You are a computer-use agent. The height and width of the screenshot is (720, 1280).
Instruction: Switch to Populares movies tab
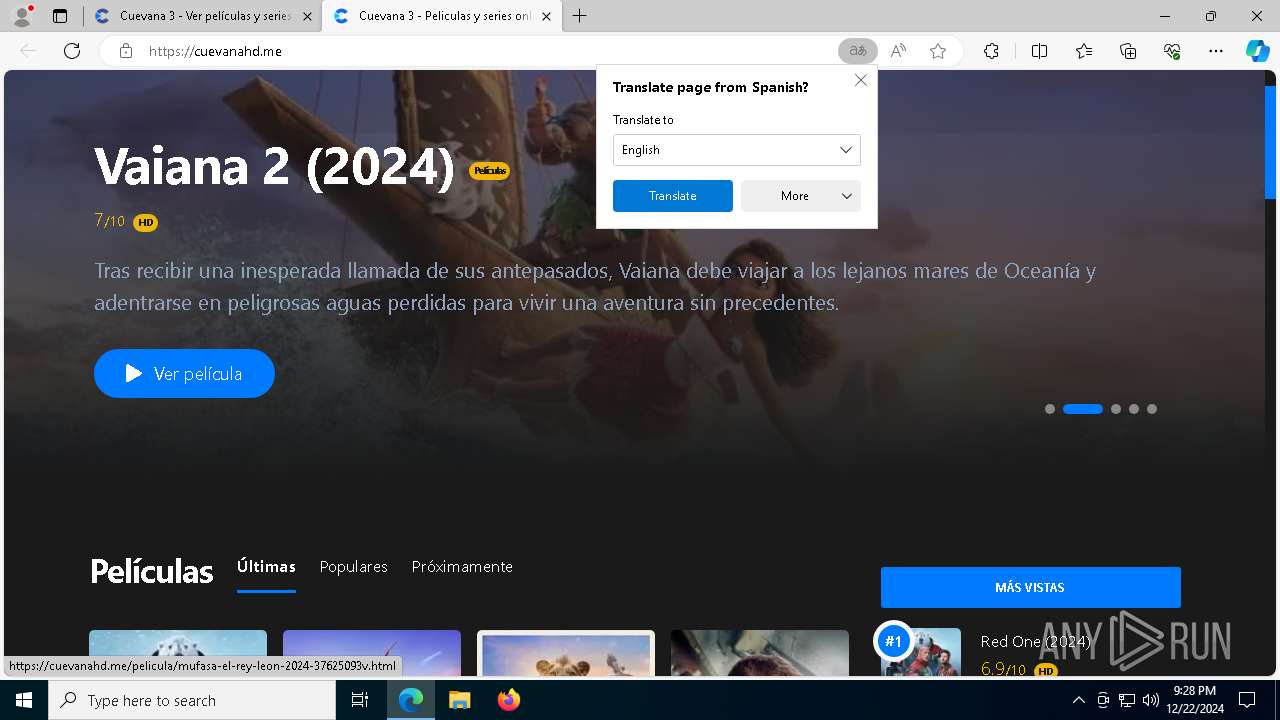(353, 567)
